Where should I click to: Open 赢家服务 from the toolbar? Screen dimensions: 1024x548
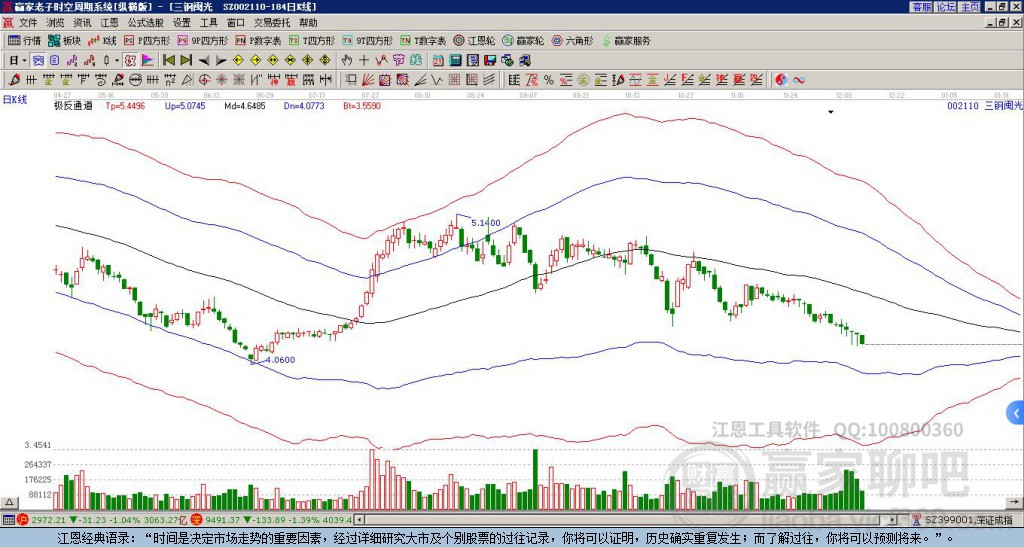626,40
